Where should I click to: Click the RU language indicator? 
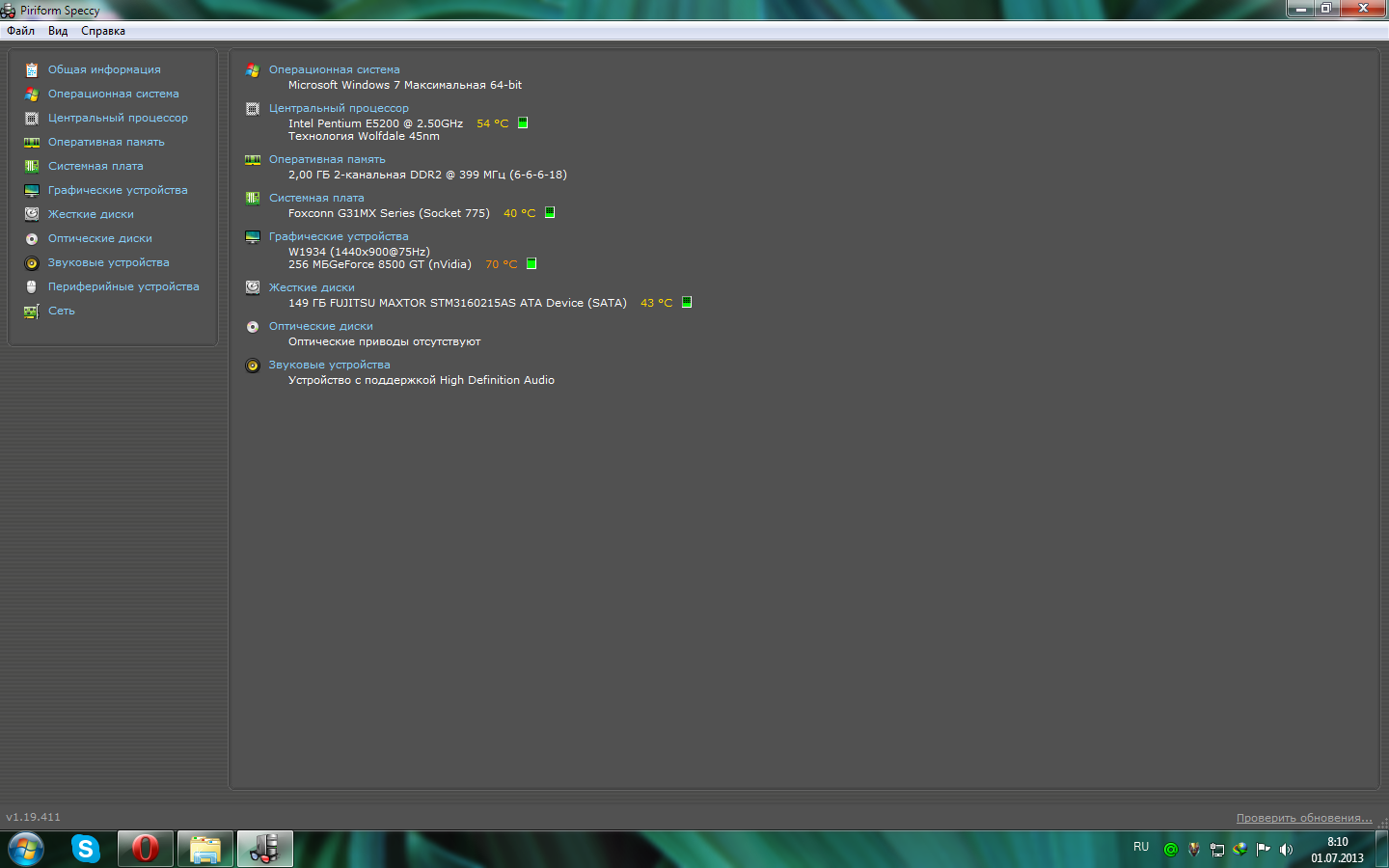(1141, 847)
